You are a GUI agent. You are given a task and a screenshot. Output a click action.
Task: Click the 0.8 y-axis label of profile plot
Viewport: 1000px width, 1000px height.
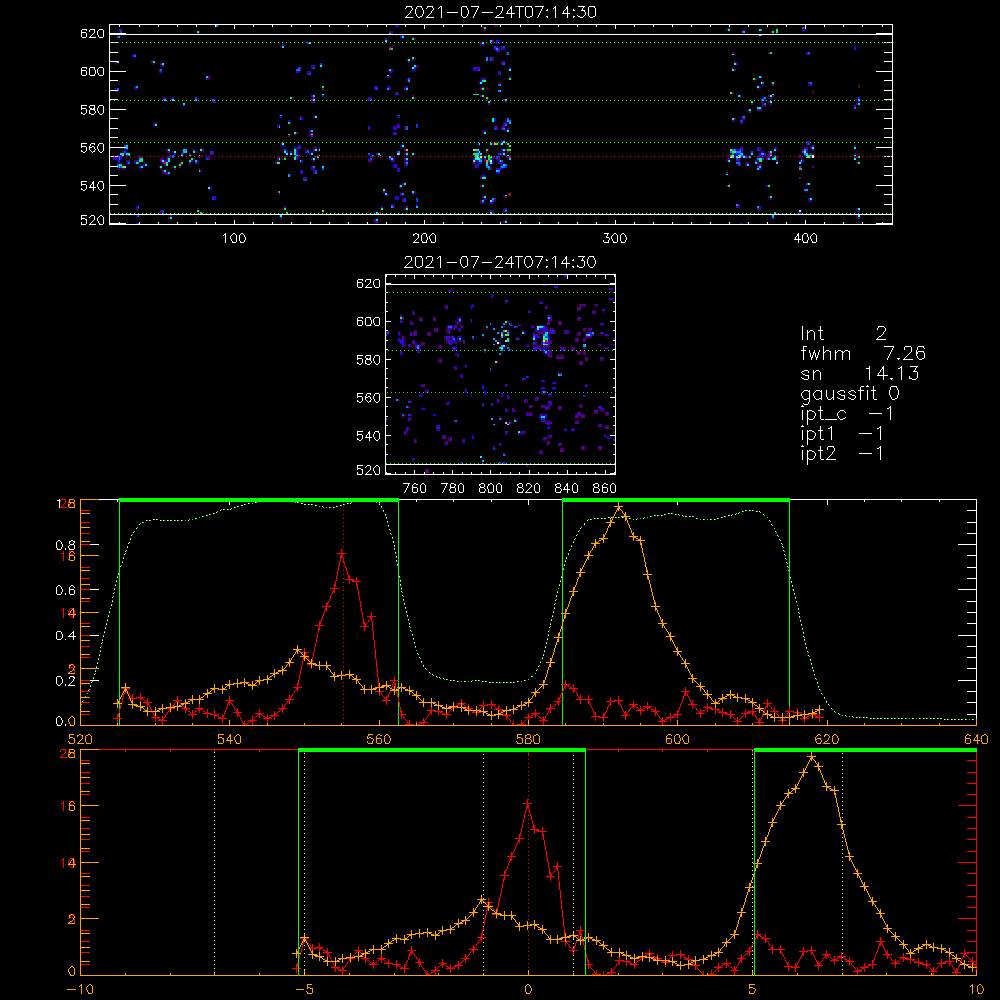[65, 545]
